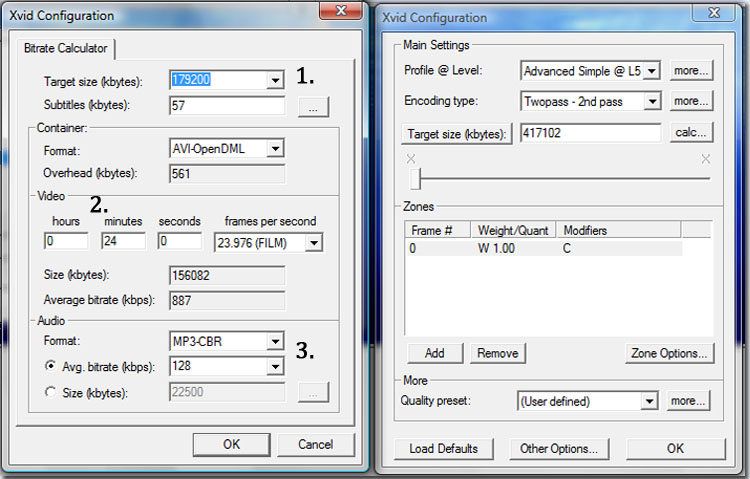Click Load Defaults button

point(443,449)
